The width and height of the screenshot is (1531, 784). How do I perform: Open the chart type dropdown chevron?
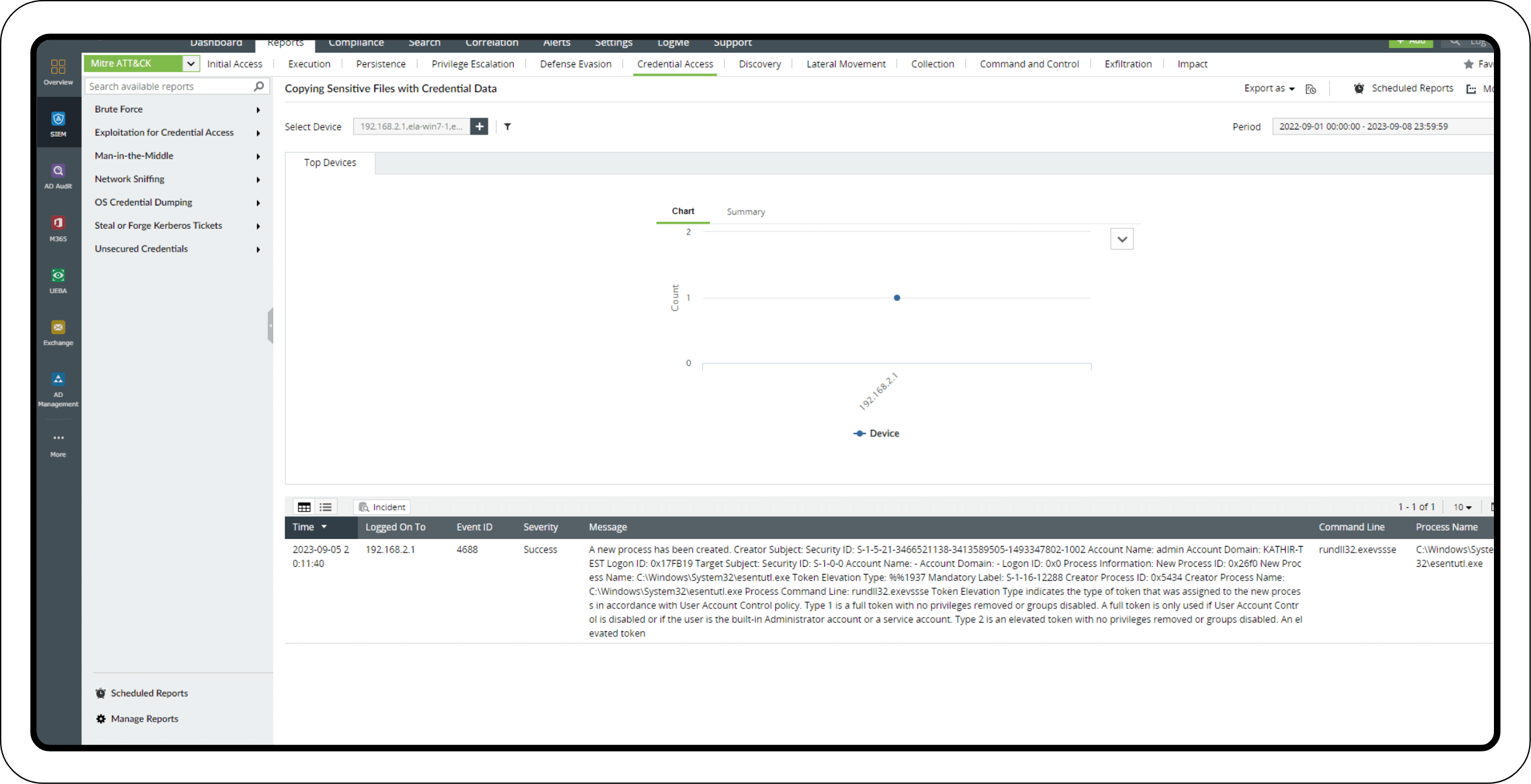1122,239
